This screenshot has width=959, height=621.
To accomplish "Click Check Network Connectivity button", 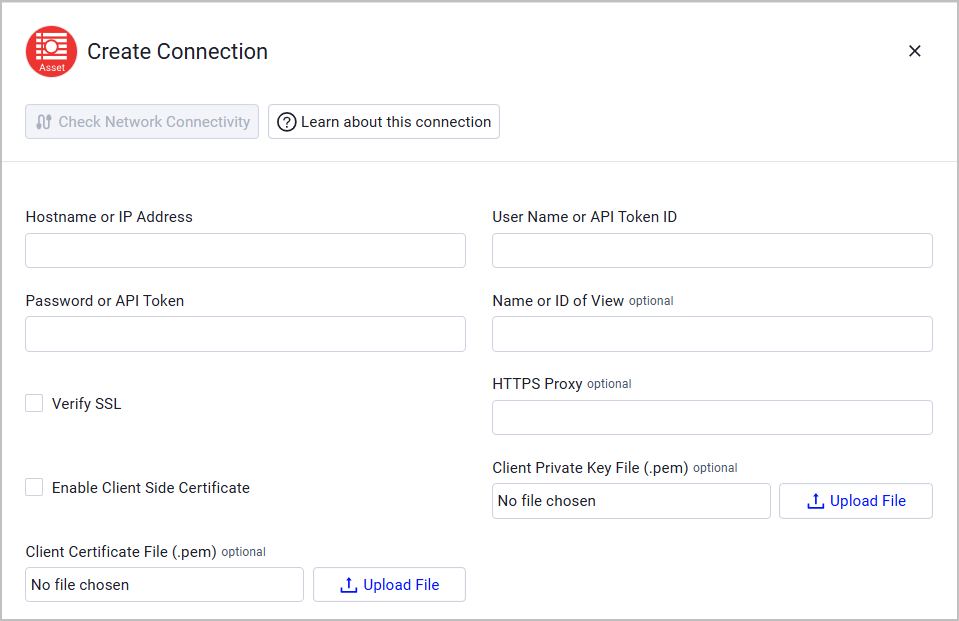I will pyautogui.click(x=142, y=122).
